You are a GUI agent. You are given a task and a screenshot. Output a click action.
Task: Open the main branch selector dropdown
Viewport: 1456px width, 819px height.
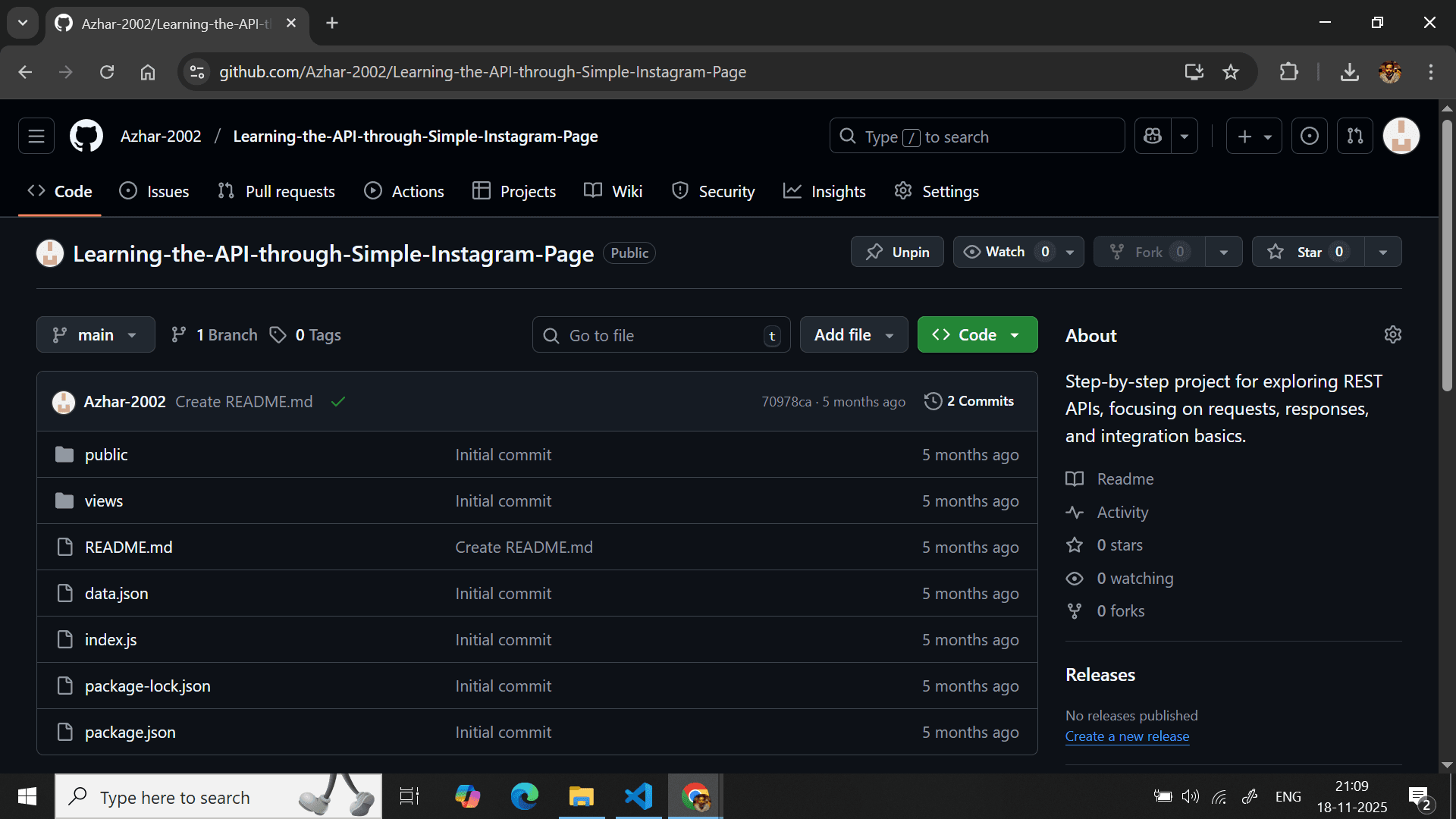pyautogui.click(x=95, y=334)
